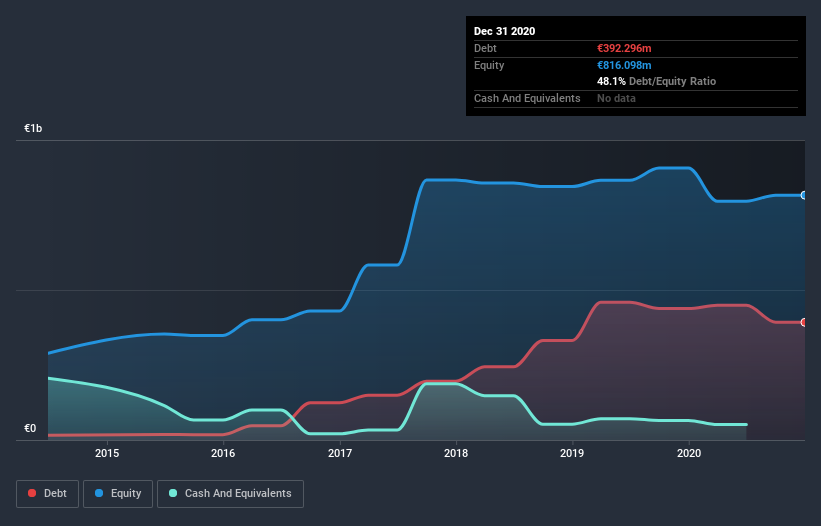This screenshot has height=526, width=821.
Task: Click the 2020 x-axis label
Action: point(689,453)
